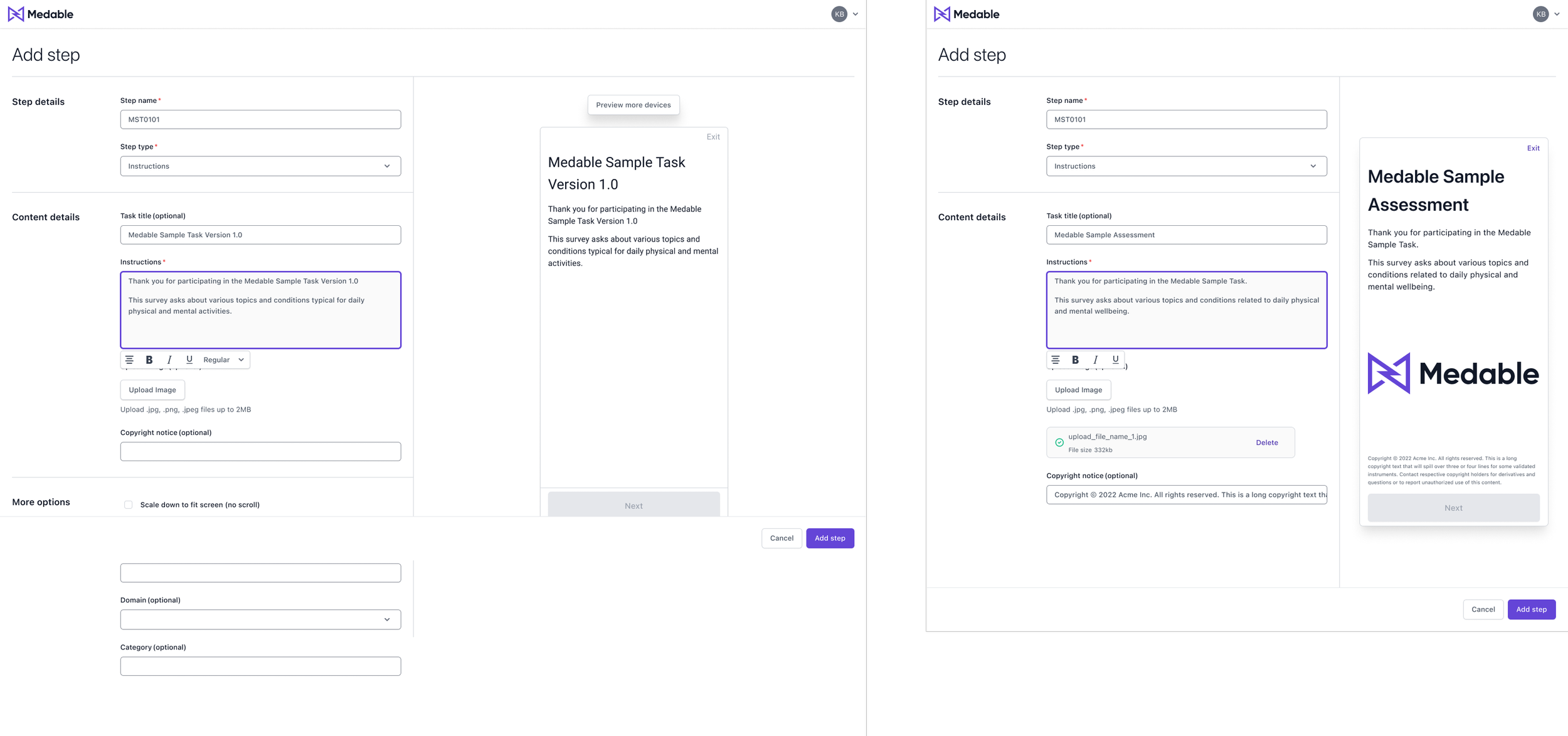
Task: Click Exit link in right preview
Action: [x=1533, y=148]
